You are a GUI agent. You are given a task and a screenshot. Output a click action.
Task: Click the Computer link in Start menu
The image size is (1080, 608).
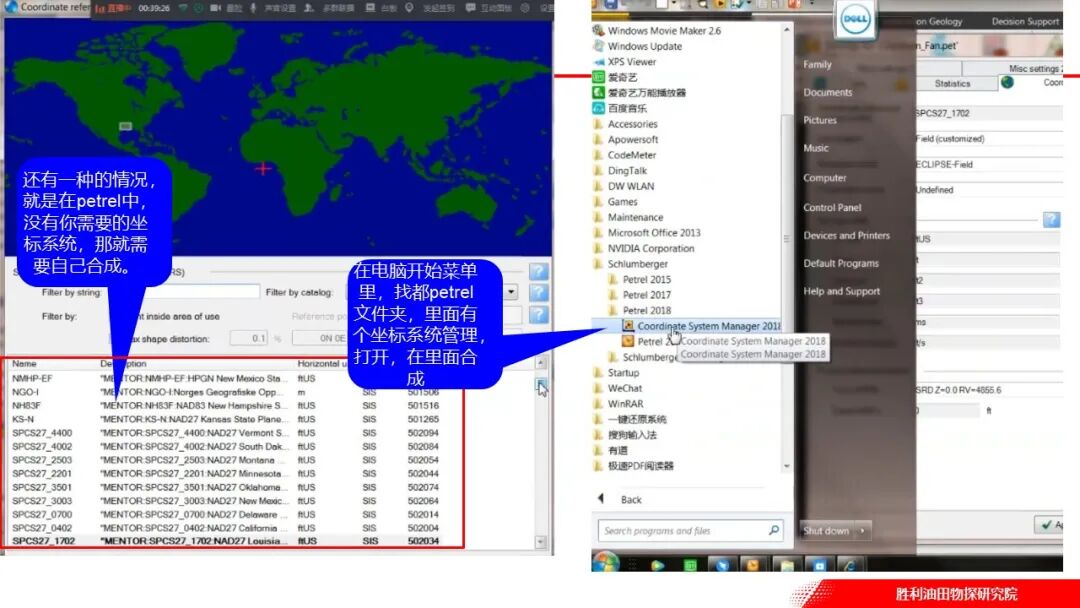(x=824, y=178)
